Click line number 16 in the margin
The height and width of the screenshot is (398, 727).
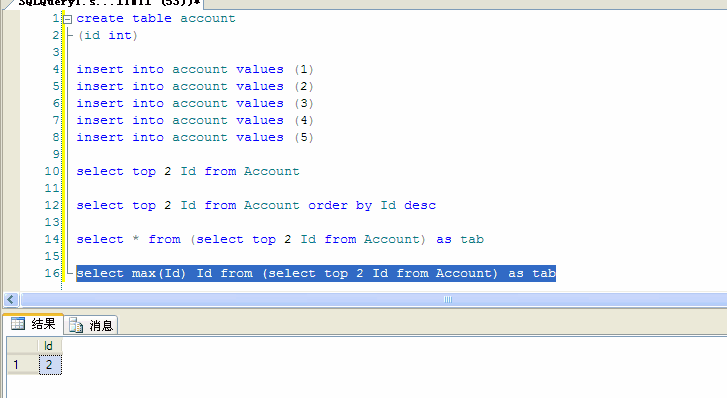(52, 273)
